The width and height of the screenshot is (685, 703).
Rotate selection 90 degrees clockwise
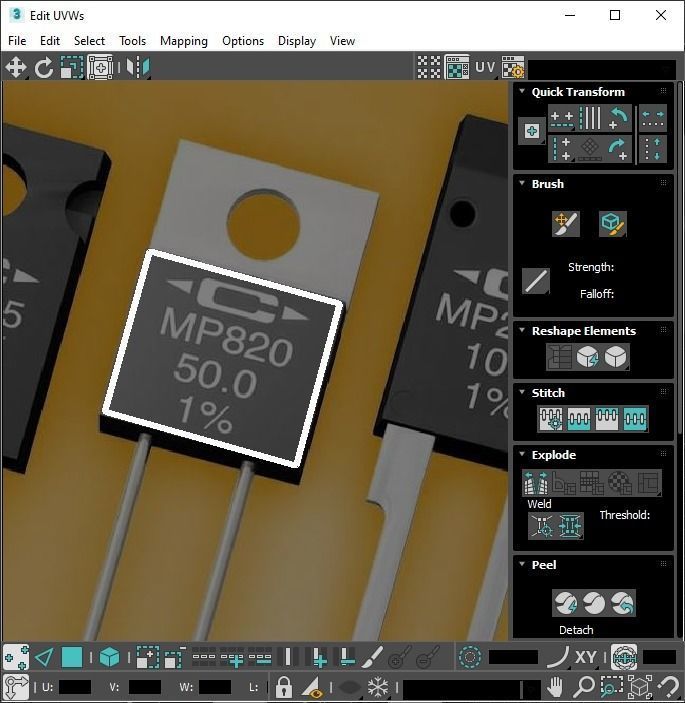tap(618, 149)
